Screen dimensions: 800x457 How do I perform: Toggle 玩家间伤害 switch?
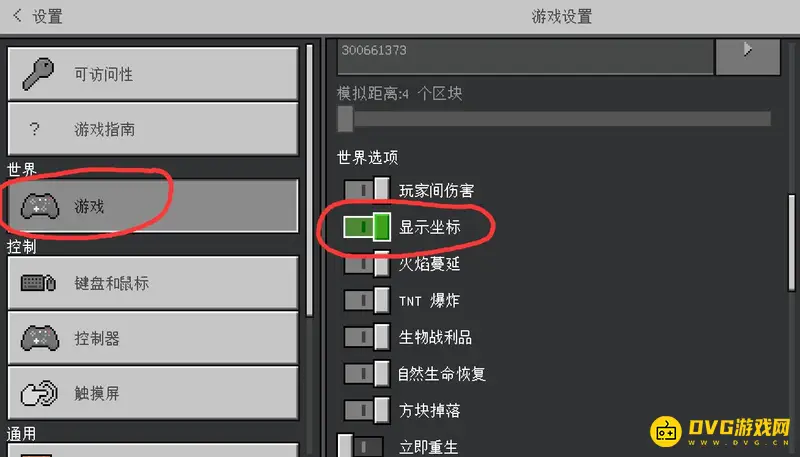point(367,190)
